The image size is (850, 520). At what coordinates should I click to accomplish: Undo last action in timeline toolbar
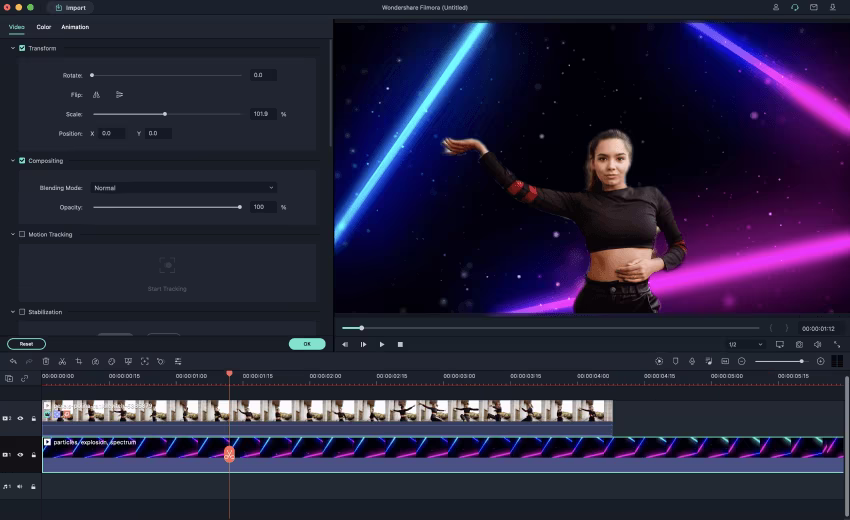tap(13, 361)
